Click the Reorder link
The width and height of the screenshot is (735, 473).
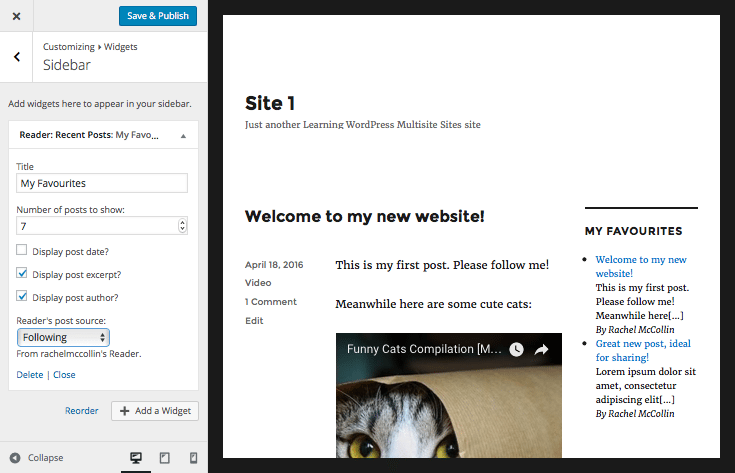[x=82, y=411]
